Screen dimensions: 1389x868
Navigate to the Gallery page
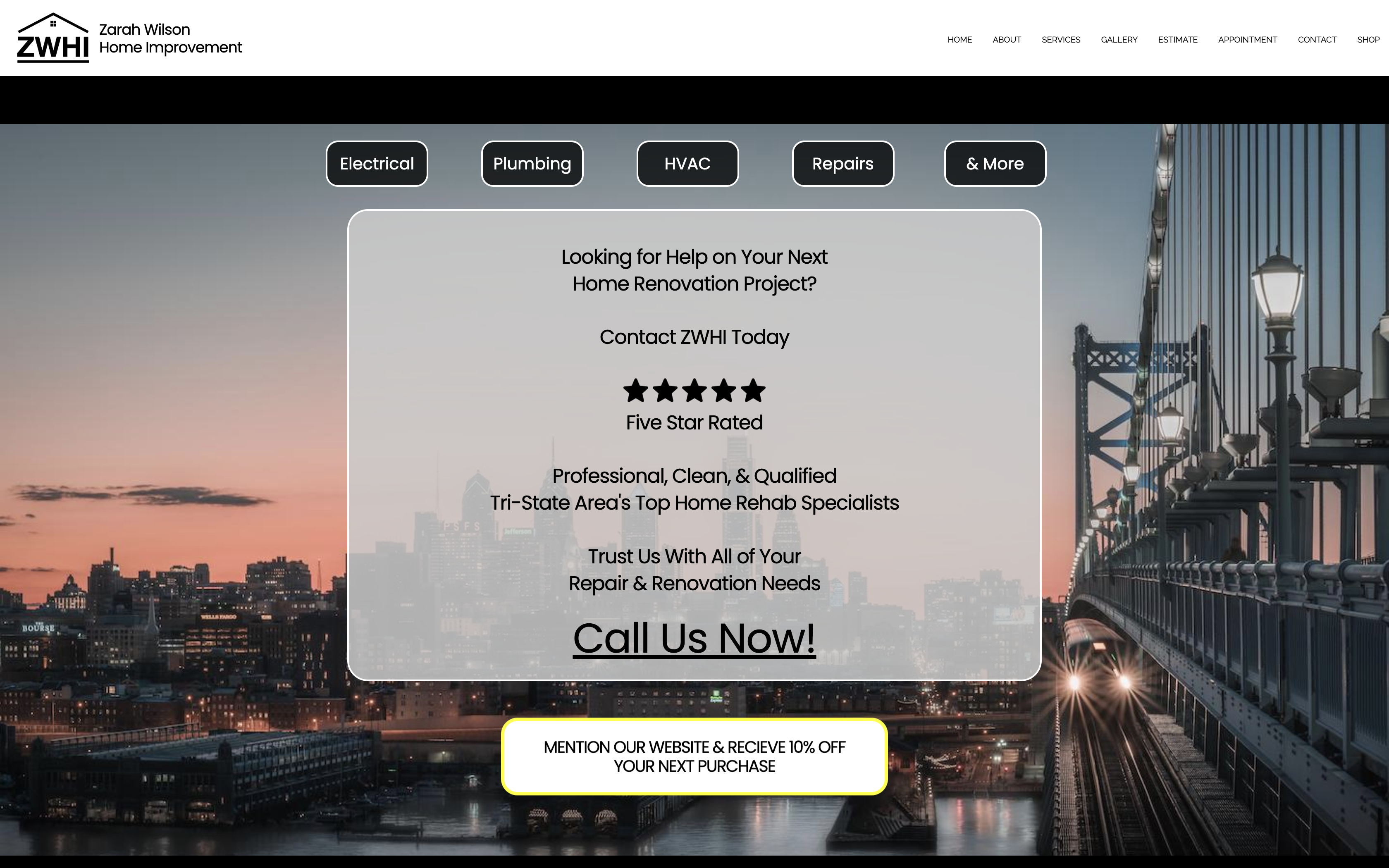click(x=1119, y=40)
